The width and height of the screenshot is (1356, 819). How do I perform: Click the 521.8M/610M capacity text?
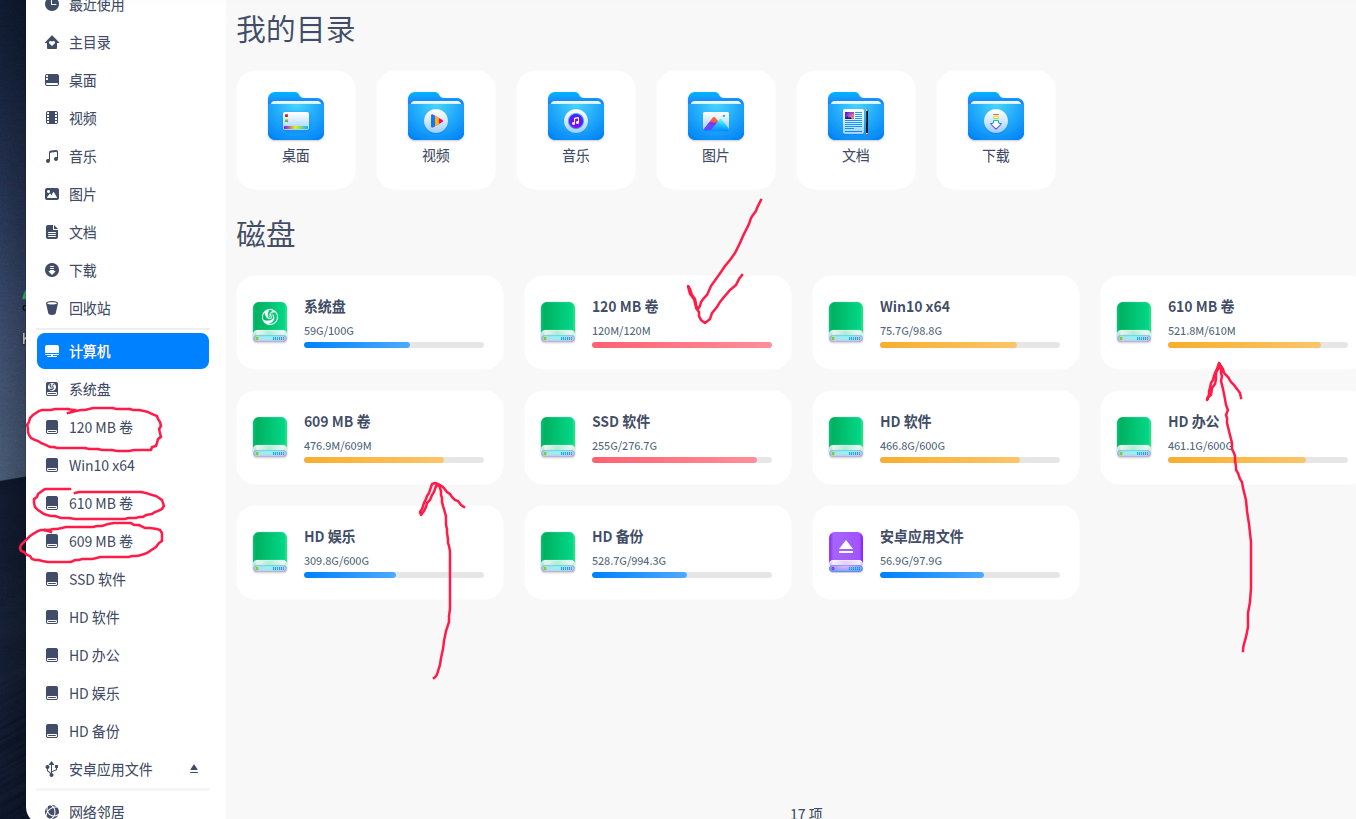coord(1202,331)
